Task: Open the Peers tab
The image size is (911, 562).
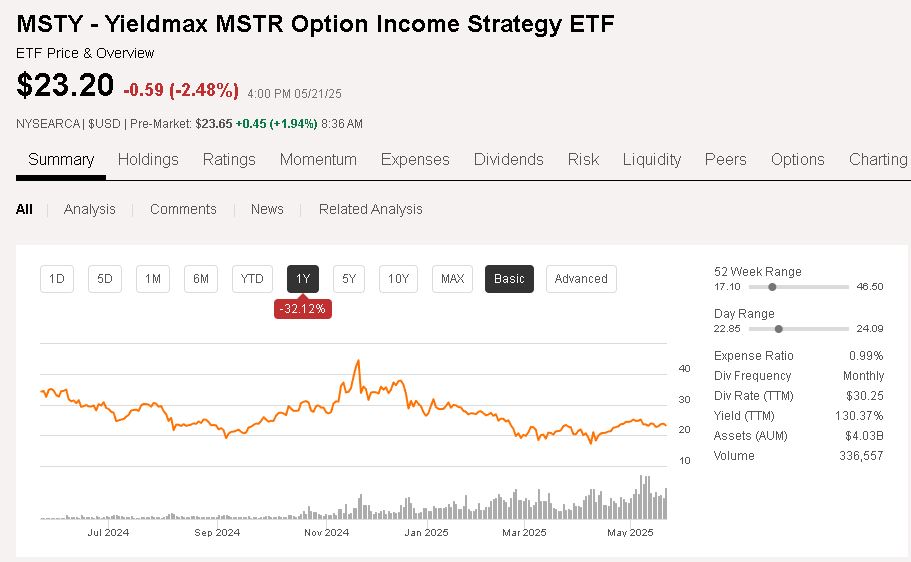Action: pos(725,159)
